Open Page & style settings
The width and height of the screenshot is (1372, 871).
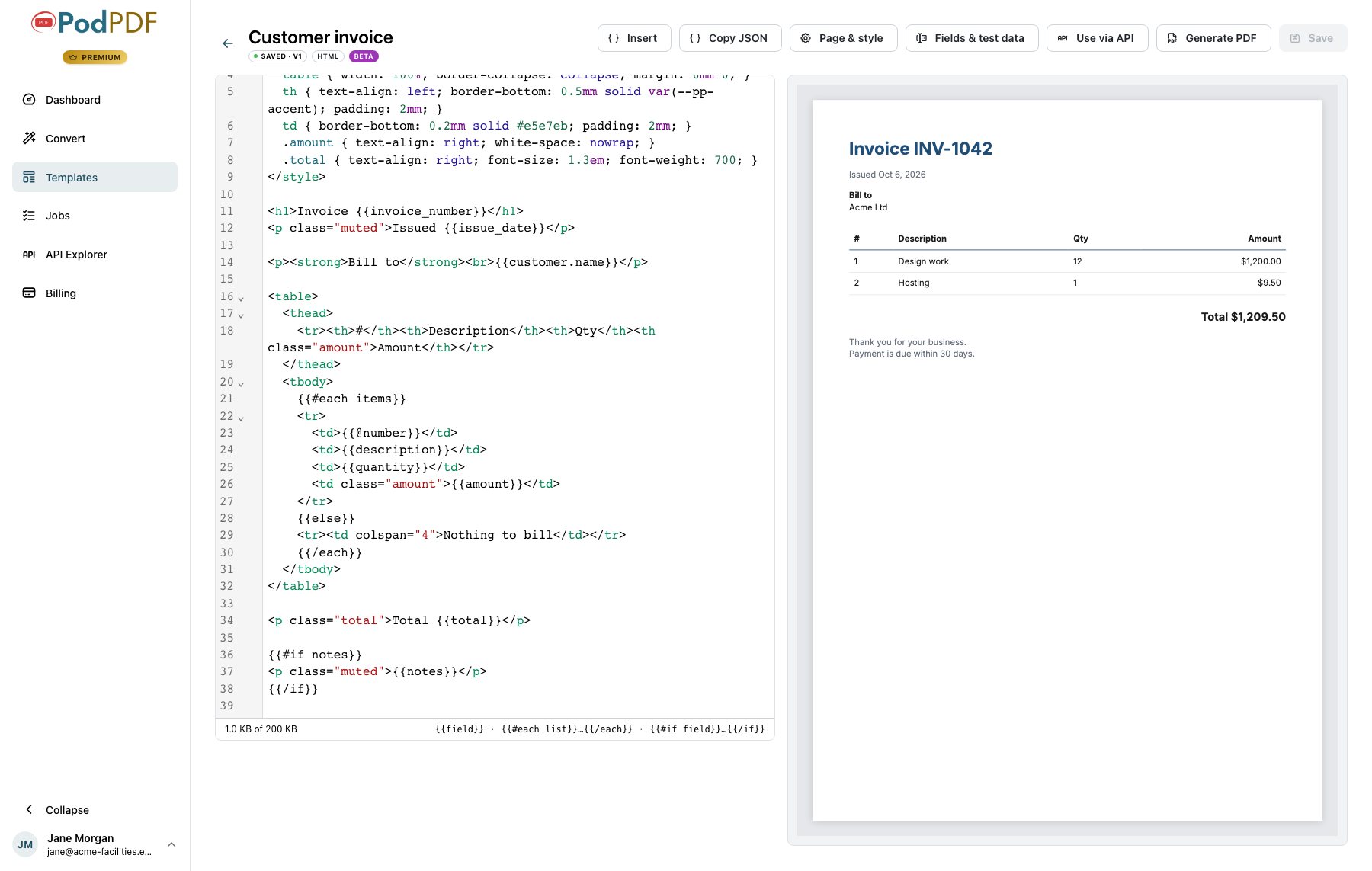pos(844,38)
